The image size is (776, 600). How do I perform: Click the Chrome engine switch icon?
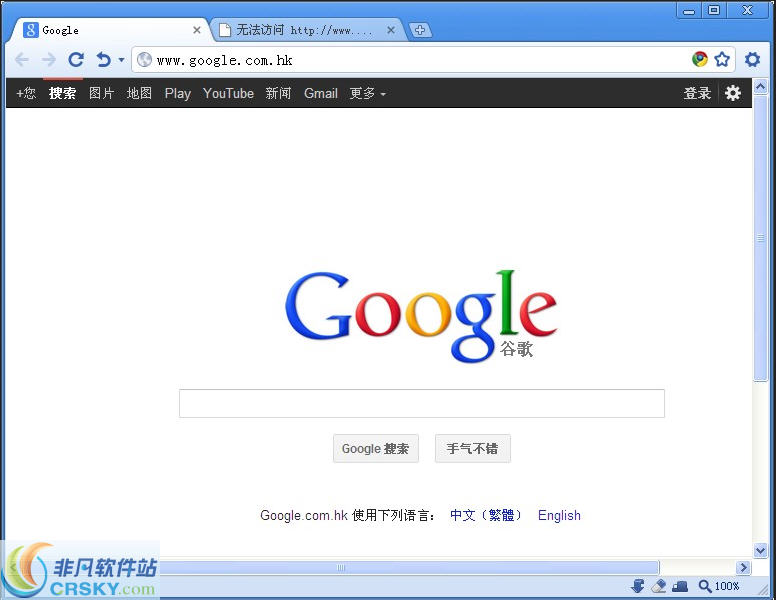[x=699, y=59]
